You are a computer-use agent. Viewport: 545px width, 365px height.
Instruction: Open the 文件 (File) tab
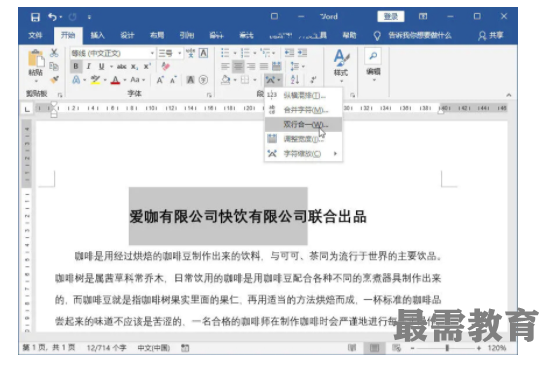[x=35, y=35]
